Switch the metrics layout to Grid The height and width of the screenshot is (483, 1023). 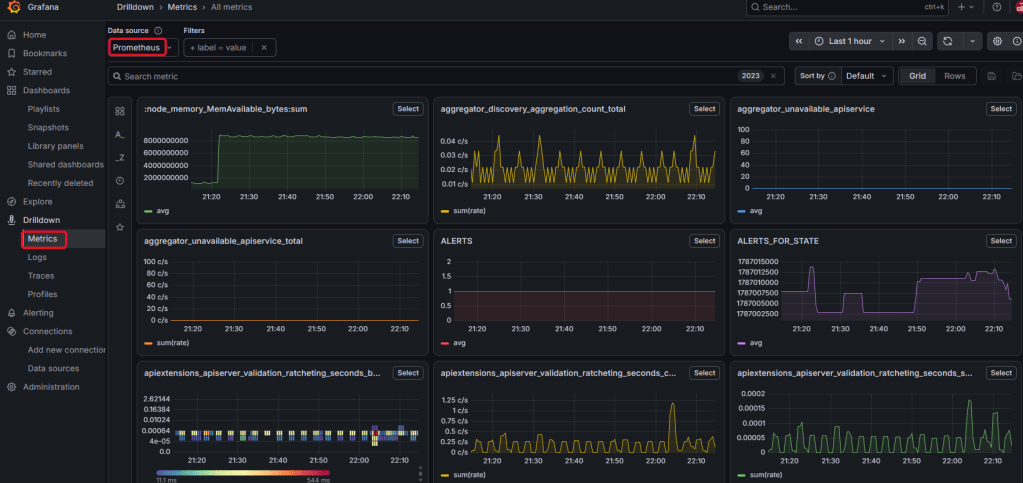click(917, 76)
